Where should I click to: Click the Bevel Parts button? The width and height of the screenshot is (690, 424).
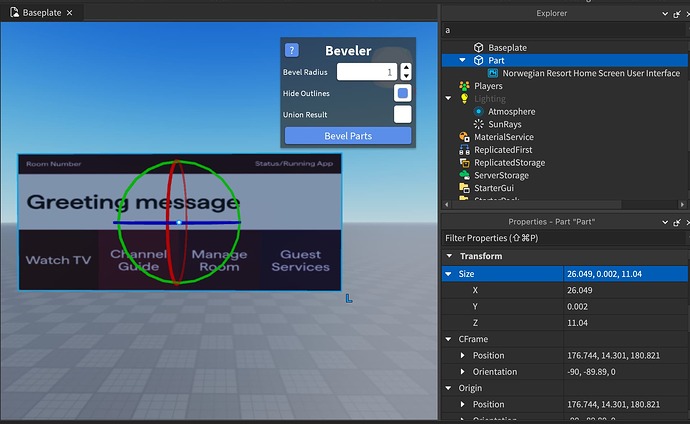348,136
